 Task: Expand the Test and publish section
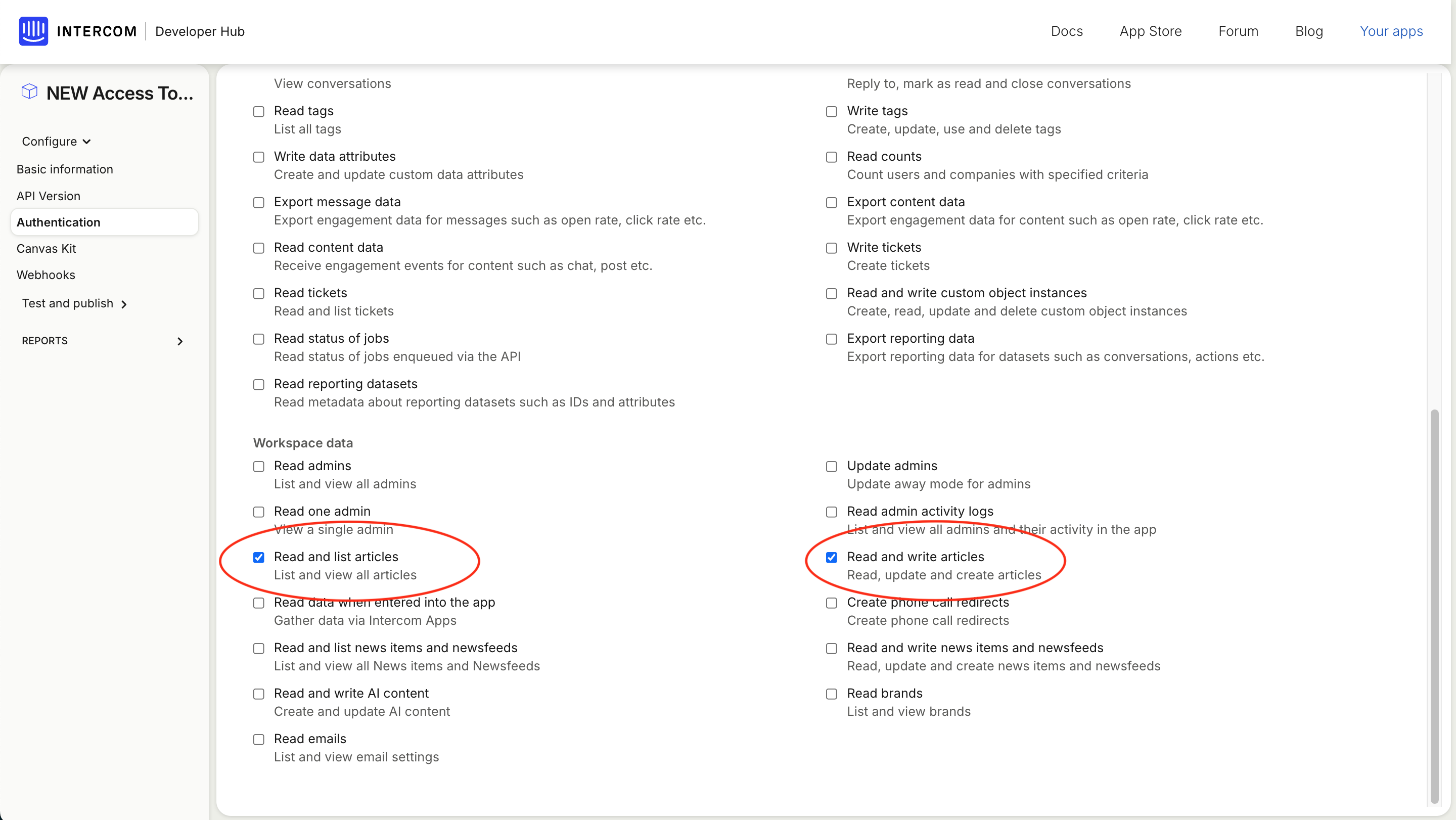pyautogui.click(x=75, y=303)
